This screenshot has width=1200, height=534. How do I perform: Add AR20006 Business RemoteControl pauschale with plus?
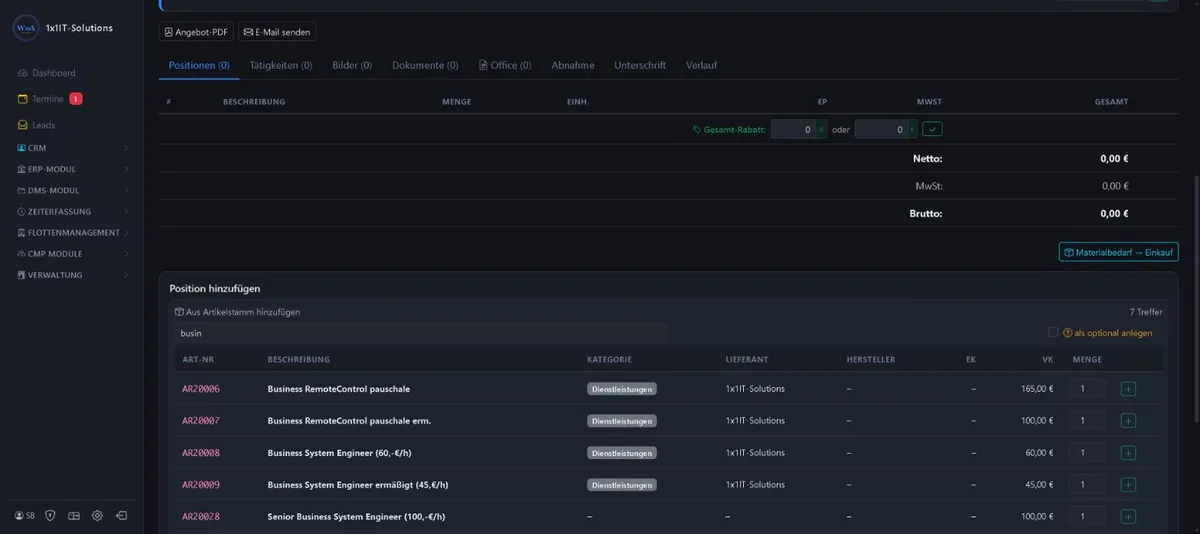1128,389
